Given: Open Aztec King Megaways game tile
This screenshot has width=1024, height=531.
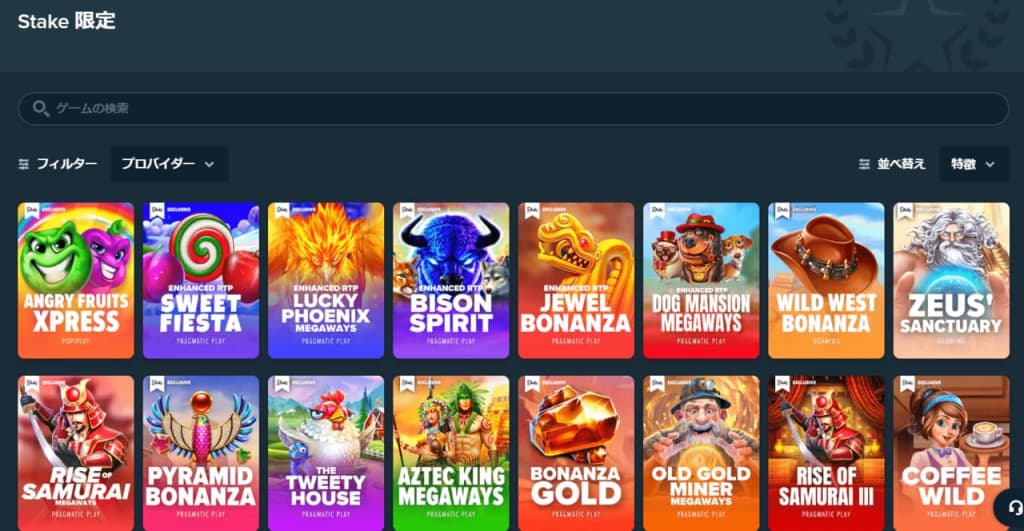Looking at the screenshot, I should (x=451, y=453).
